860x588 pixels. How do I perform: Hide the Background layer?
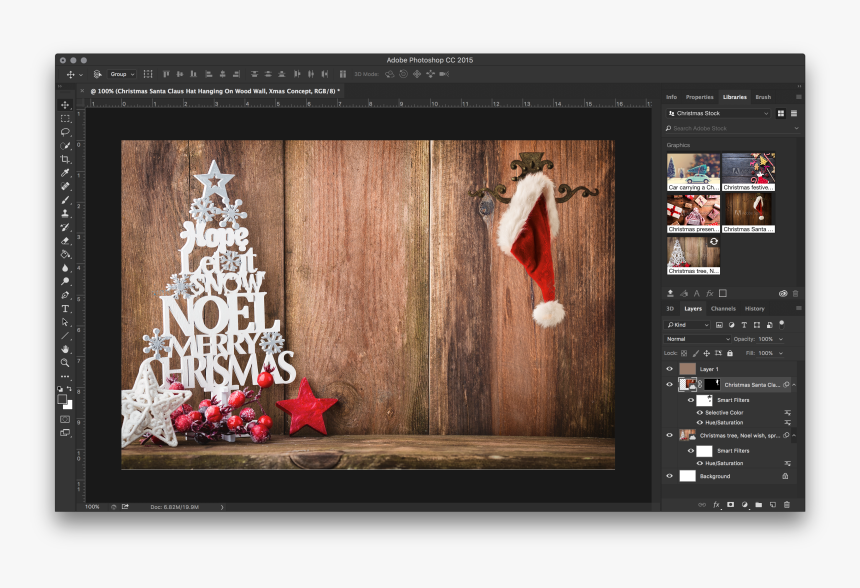coord(669,475)
